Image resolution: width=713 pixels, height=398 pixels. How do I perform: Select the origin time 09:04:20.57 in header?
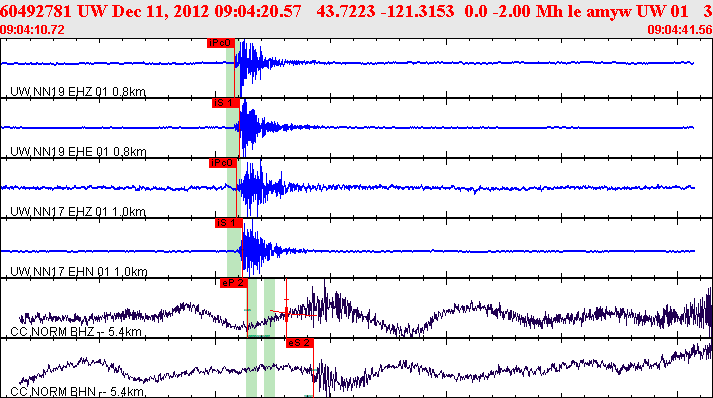[258, 11]
